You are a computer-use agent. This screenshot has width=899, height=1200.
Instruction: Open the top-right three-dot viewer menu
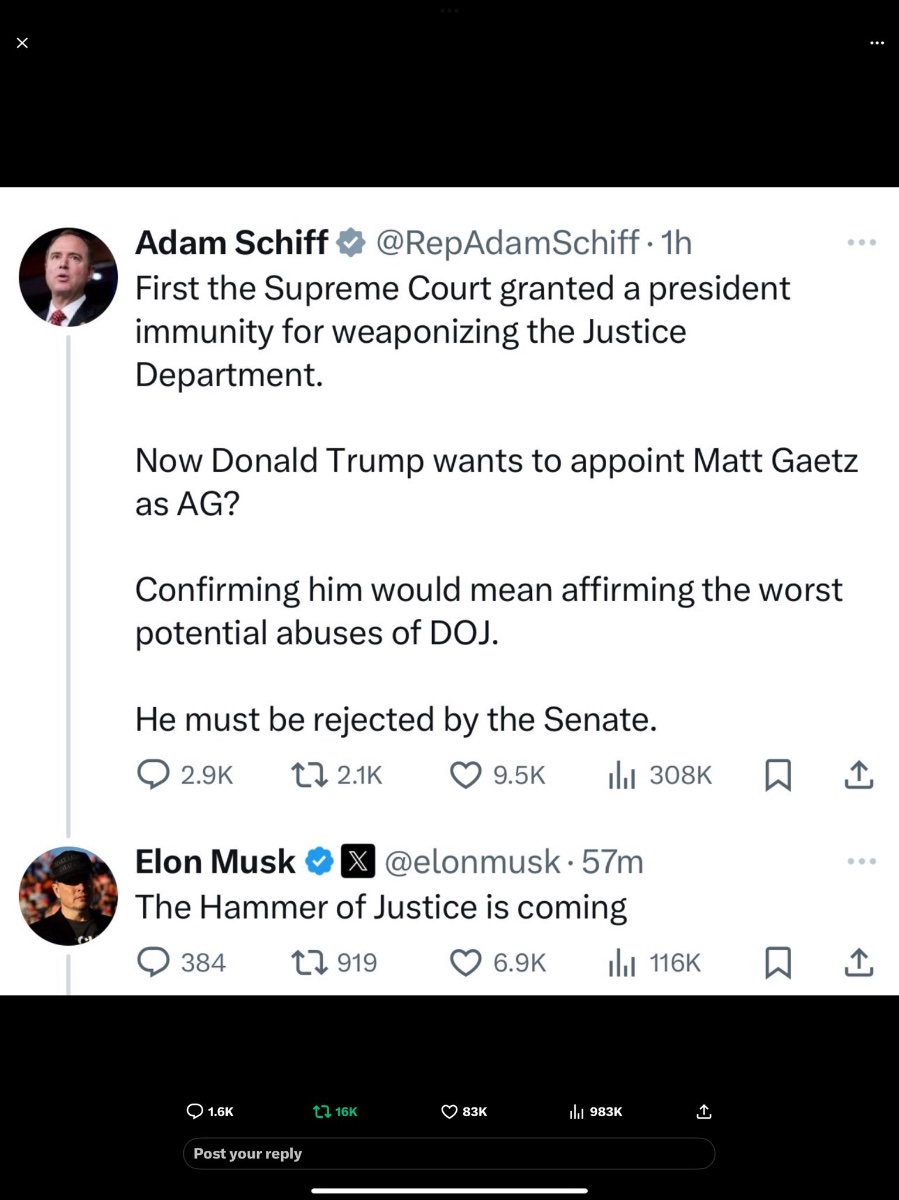tap(876, 42)
